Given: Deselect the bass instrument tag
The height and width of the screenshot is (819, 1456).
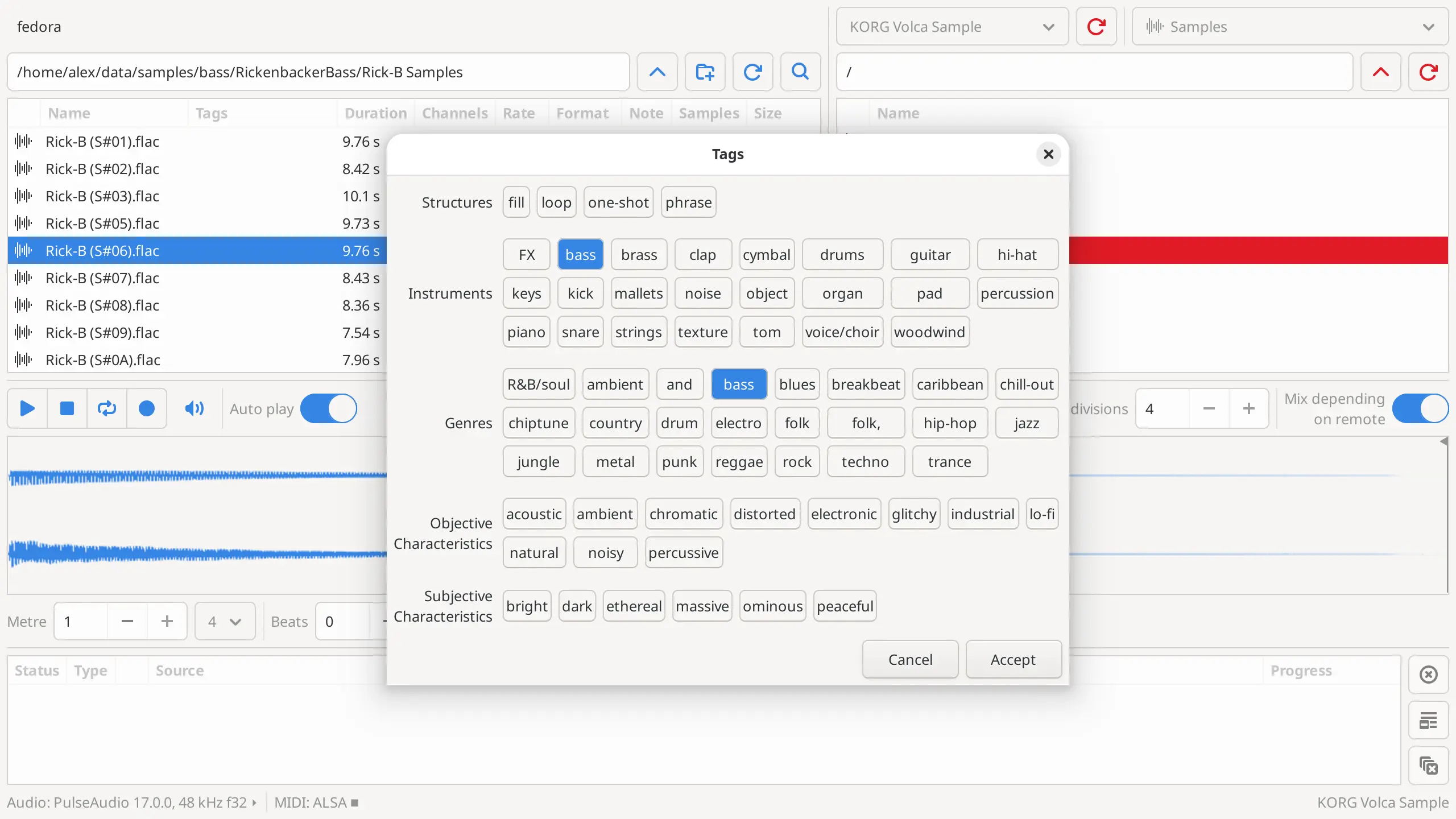Looking at the screenshot, I should (x=580, y=254).
